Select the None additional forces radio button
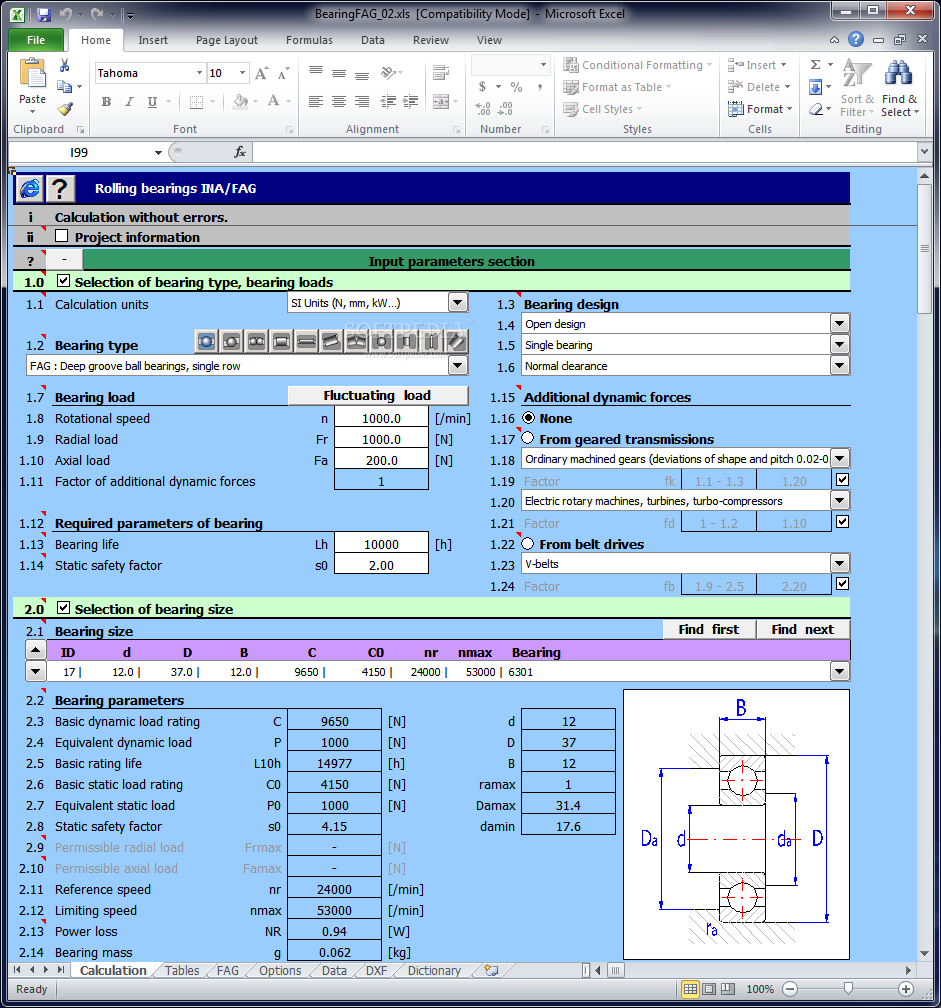The image size is (941, 1008). click(528, 418)
